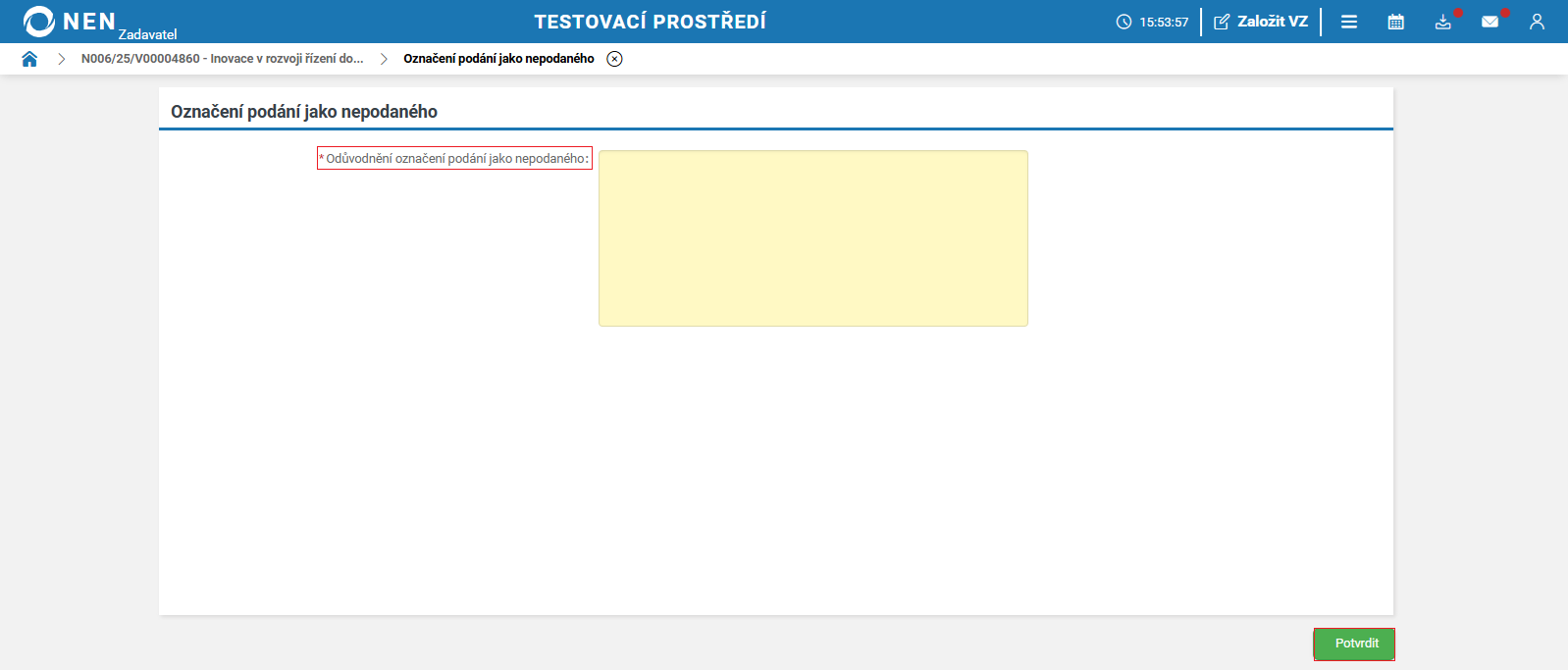
Task: Open the hamburger main menu
Action: click(1349, 22)
